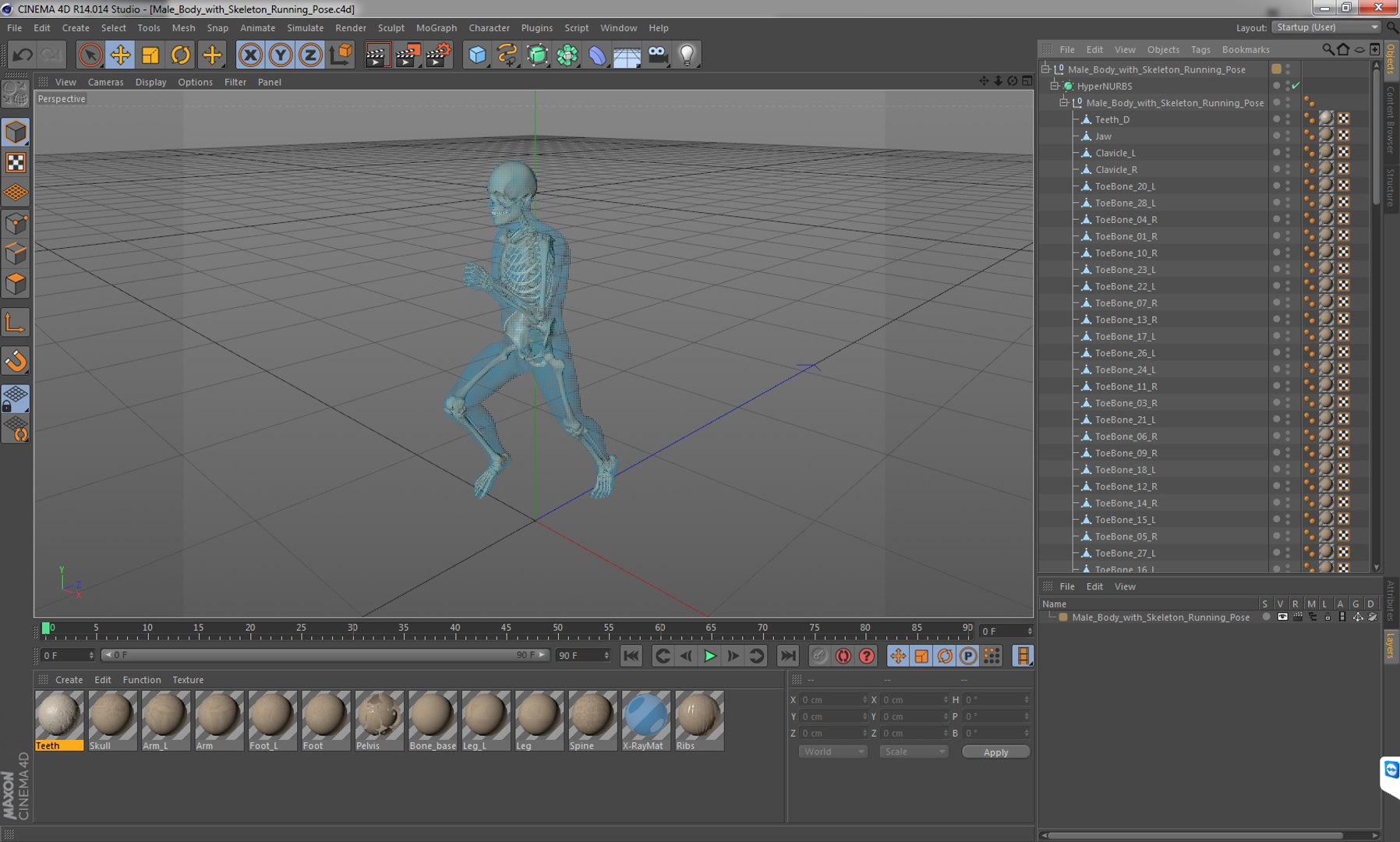Collapse the HyperNURBS tree item
The height and width of the screenshot is (842, 1400).
pyautogui.click(x=1055, y=86)
